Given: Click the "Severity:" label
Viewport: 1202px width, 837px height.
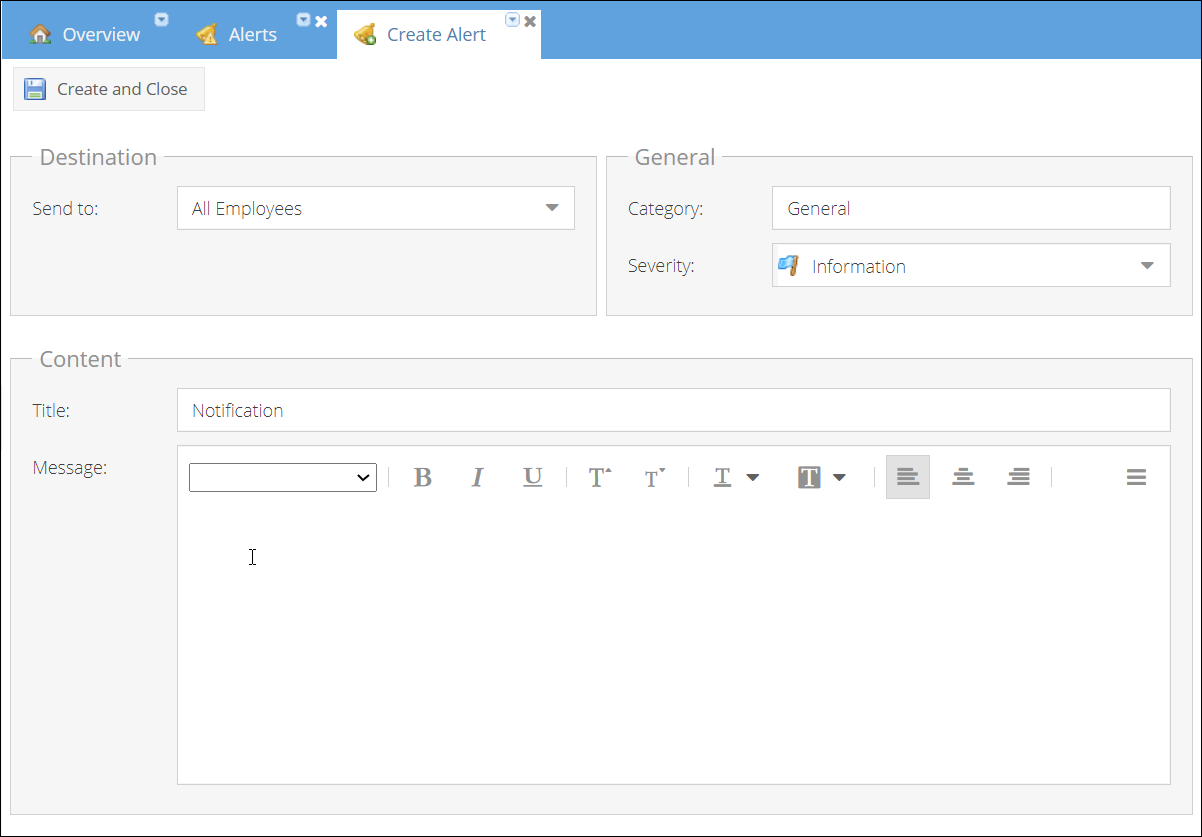Looking at the screenshot, I should click(x=661, y=266).
